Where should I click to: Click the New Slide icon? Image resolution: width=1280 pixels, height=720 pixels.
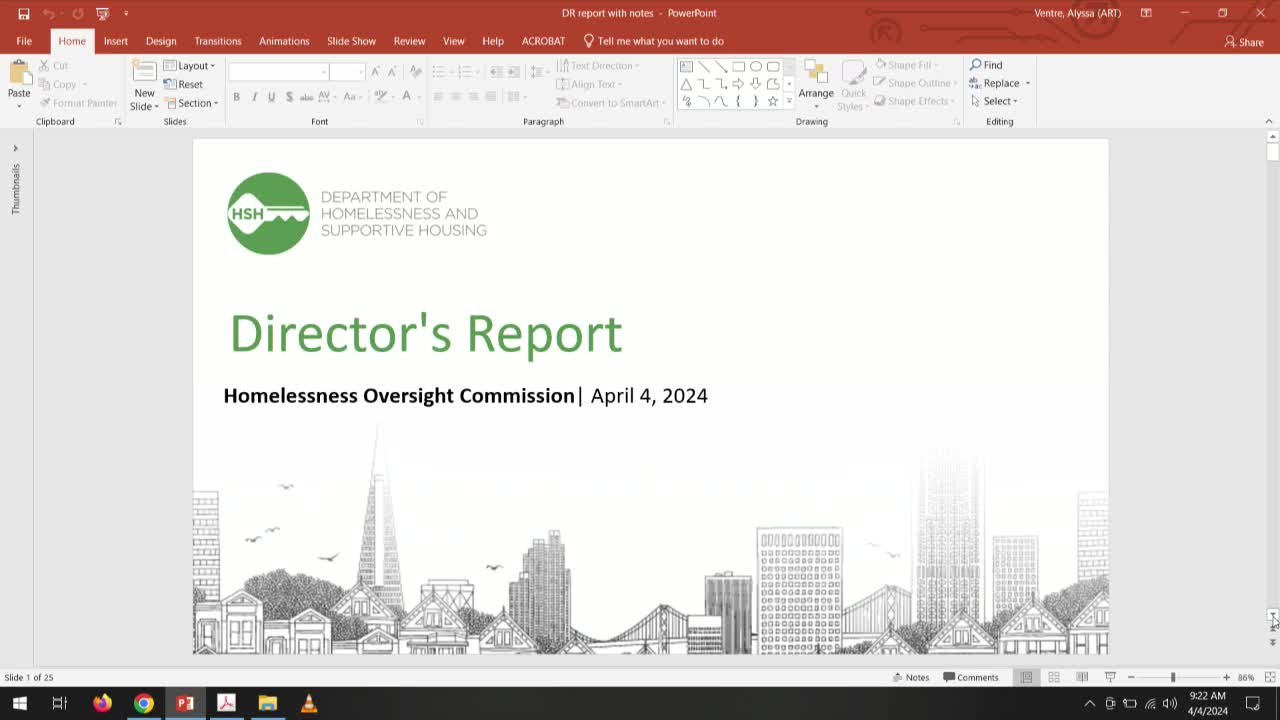(145, 73)
